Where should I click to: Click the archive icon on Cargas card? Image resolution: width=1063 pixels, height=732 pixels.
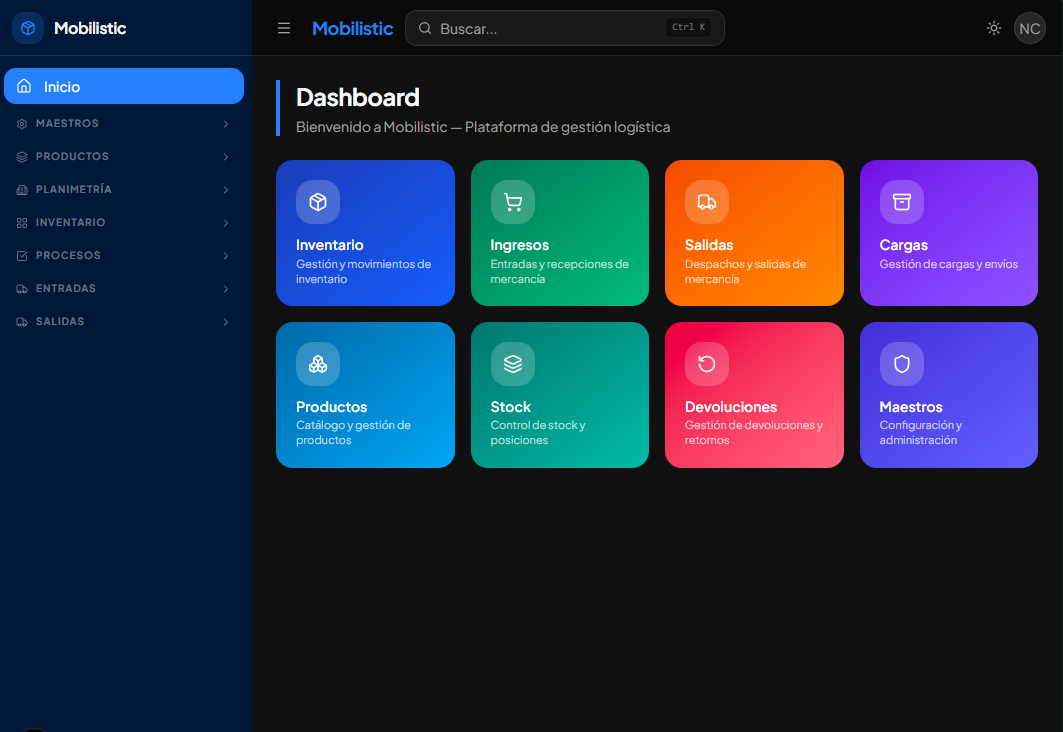pos(902,202)
